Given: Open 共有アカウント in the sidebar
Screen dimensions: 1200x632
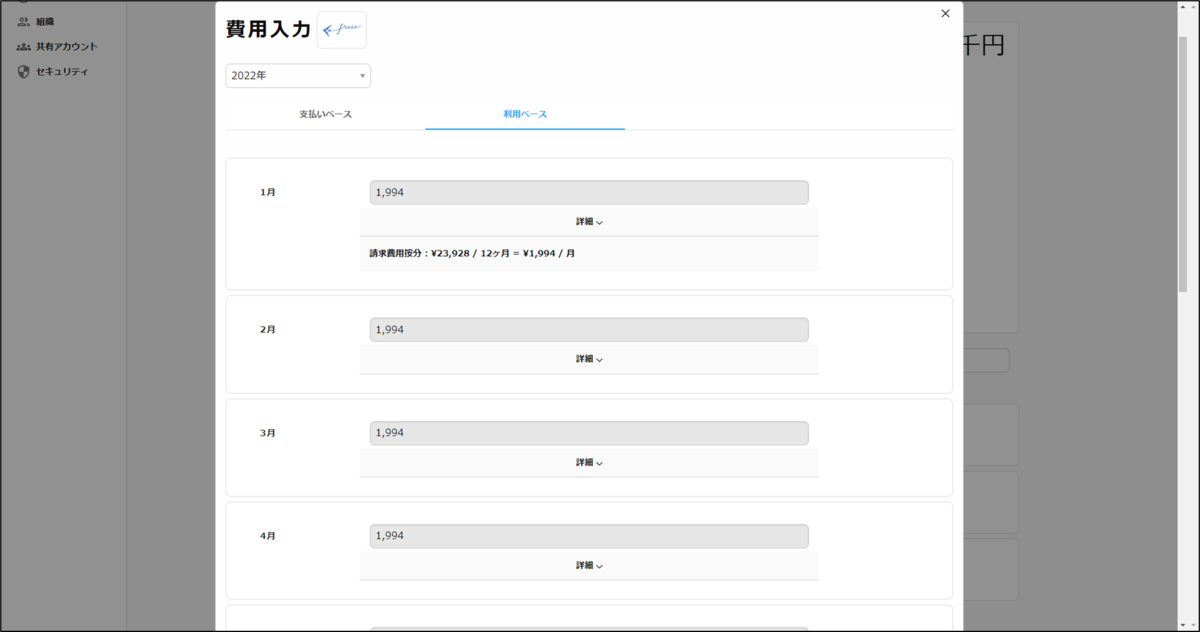Looking at the screenshot, I should click(x=66, y=46).
